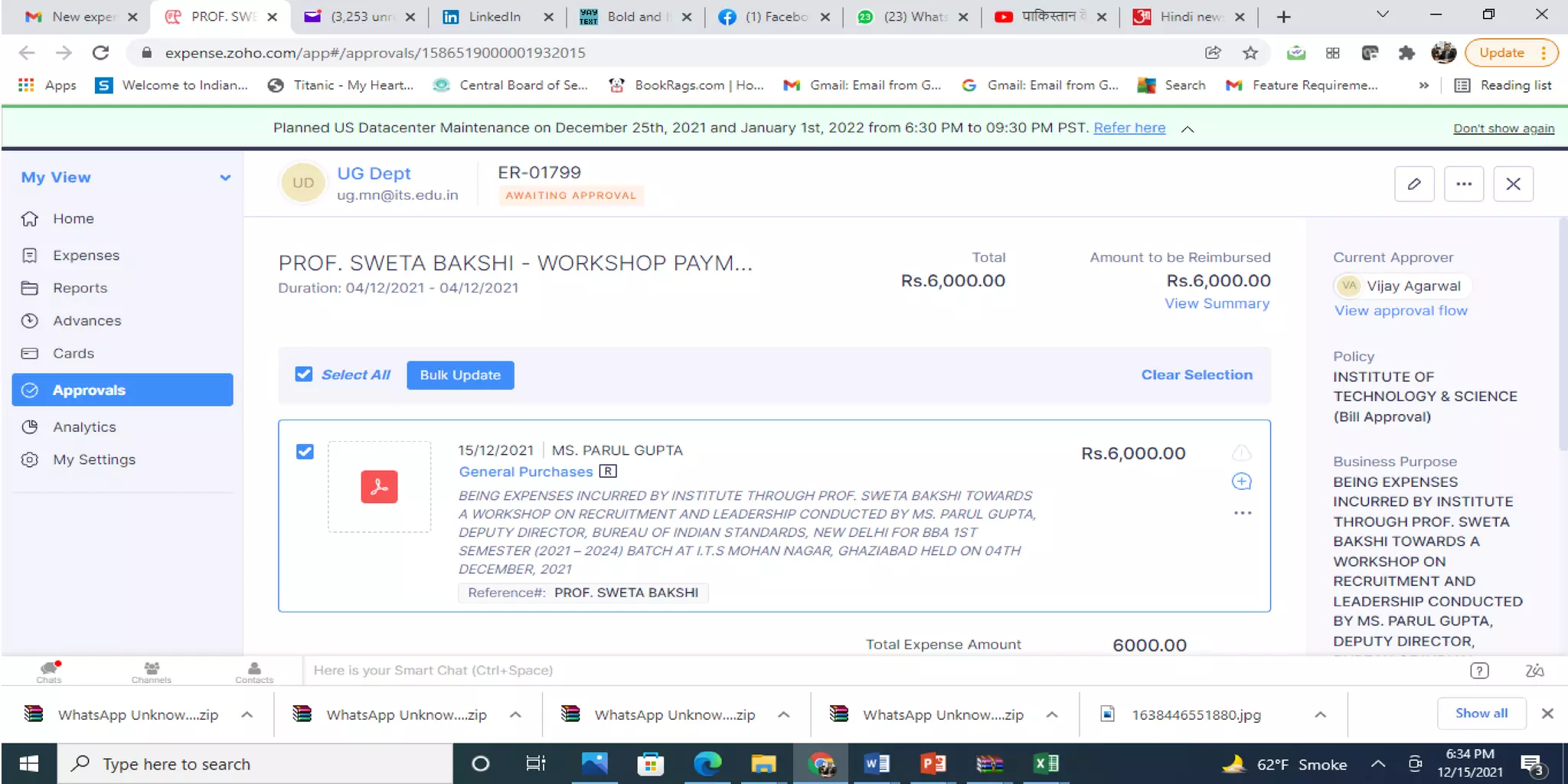Click Show all downloads button
Screen dimensions: 1568x784
click(x=1481, y=713)
